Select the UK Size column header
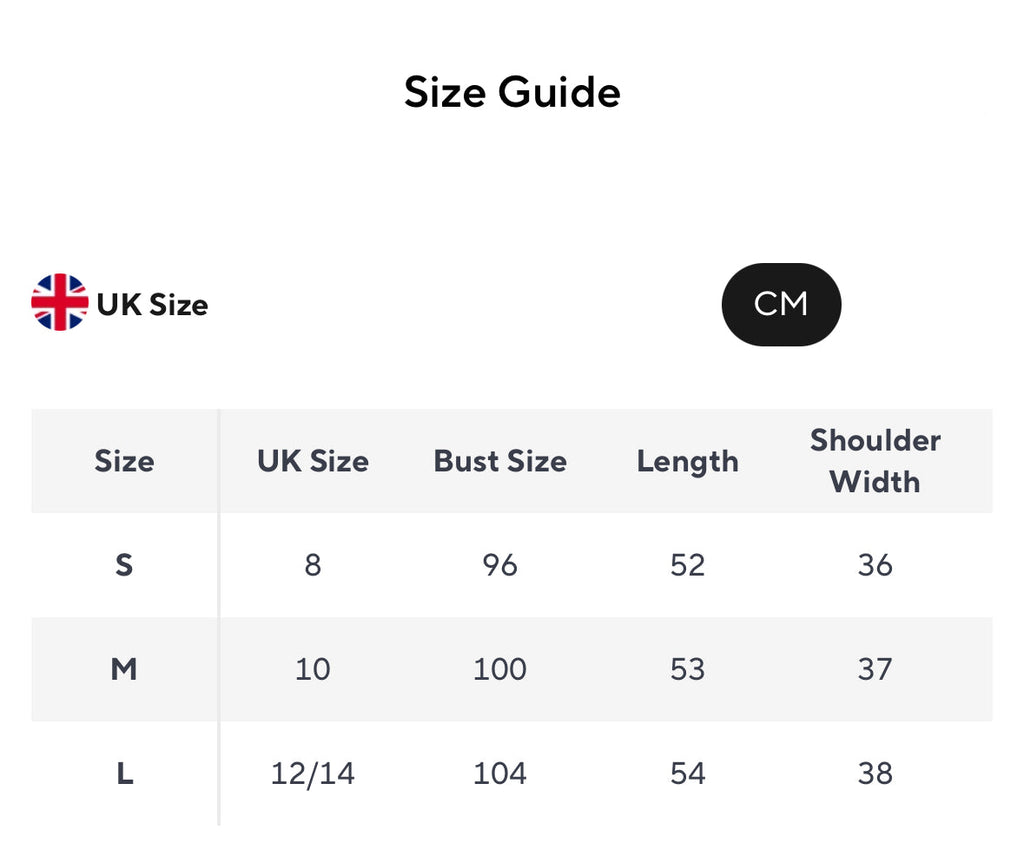This screenshot has width=1024, height=843. pyautogui.click(x=313, y=461)
